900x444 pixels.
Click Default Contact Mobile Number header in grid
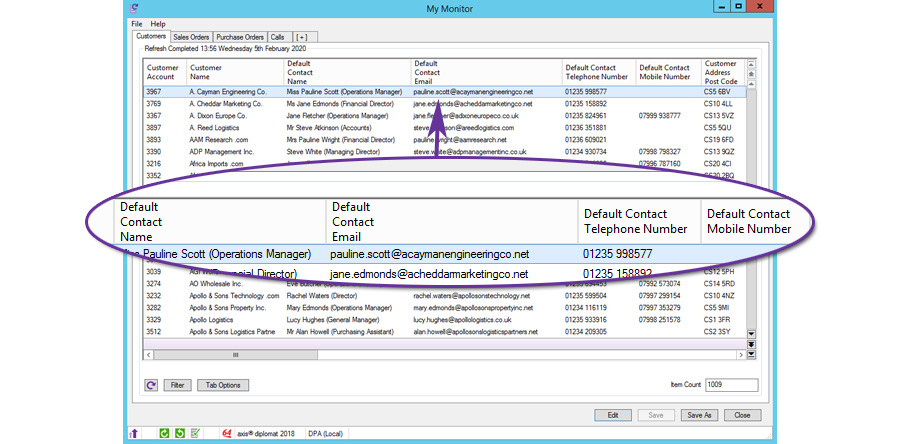pos(669,72)
